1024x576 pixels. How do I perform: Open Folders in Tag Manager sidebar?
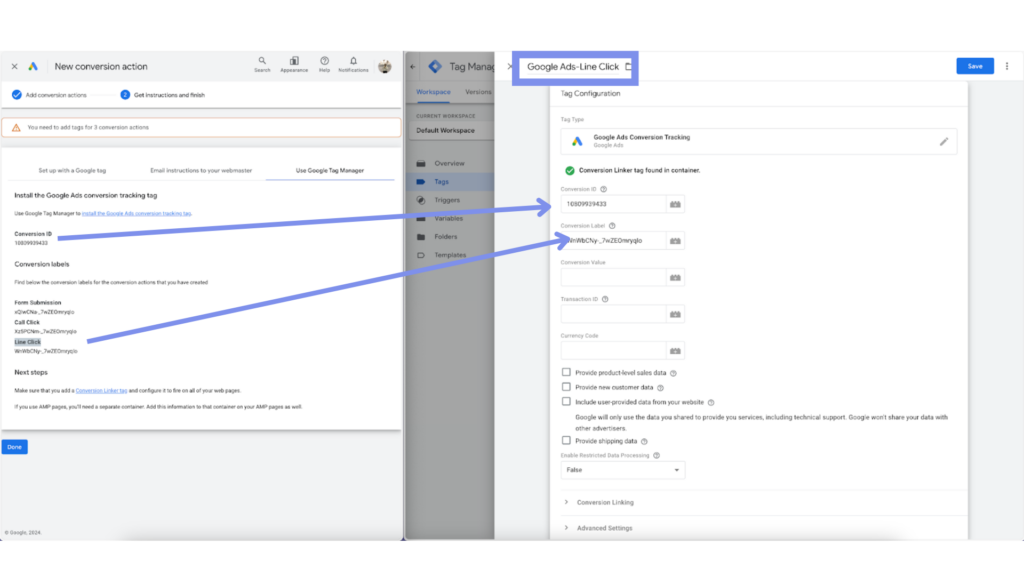[445, 236]
